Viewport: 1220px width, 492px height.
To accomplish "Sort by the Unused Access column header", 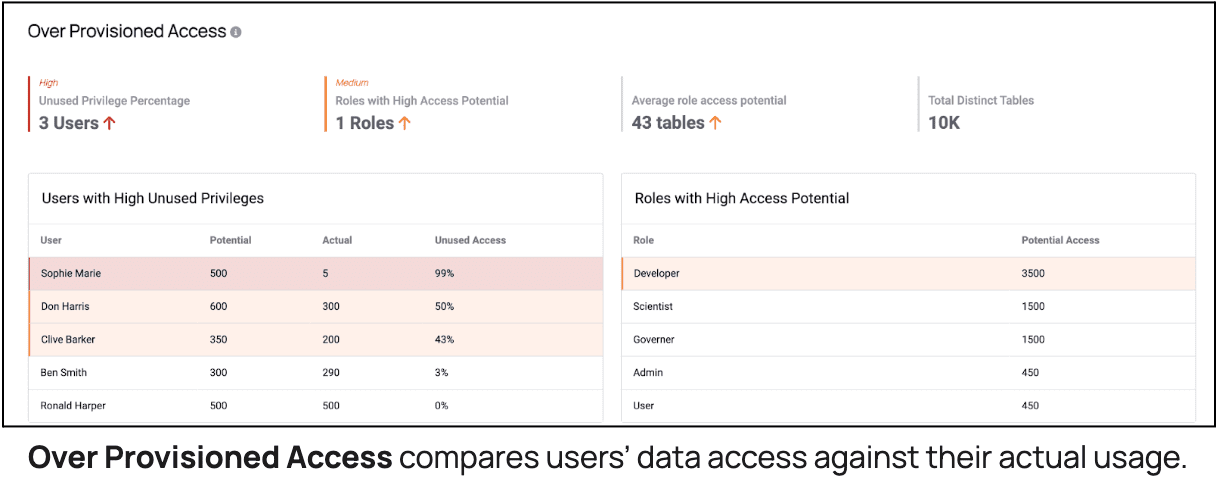I will [470, 240].
